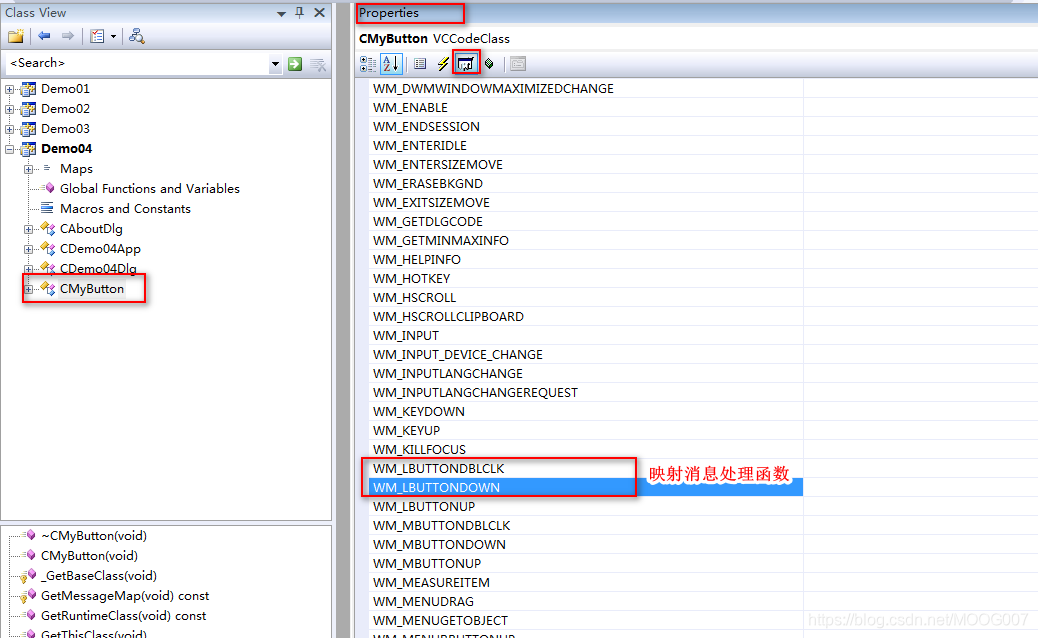Click the WM_GETDLGCODE message row
1038x638 pixels.
586,222
